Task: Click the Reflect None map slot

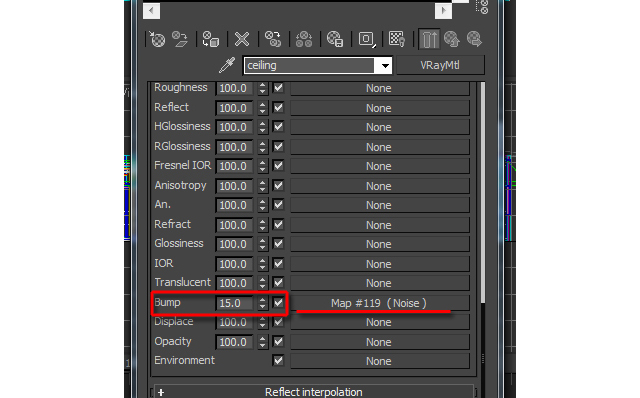Action: pyautogui.click(x=380, y=108)
